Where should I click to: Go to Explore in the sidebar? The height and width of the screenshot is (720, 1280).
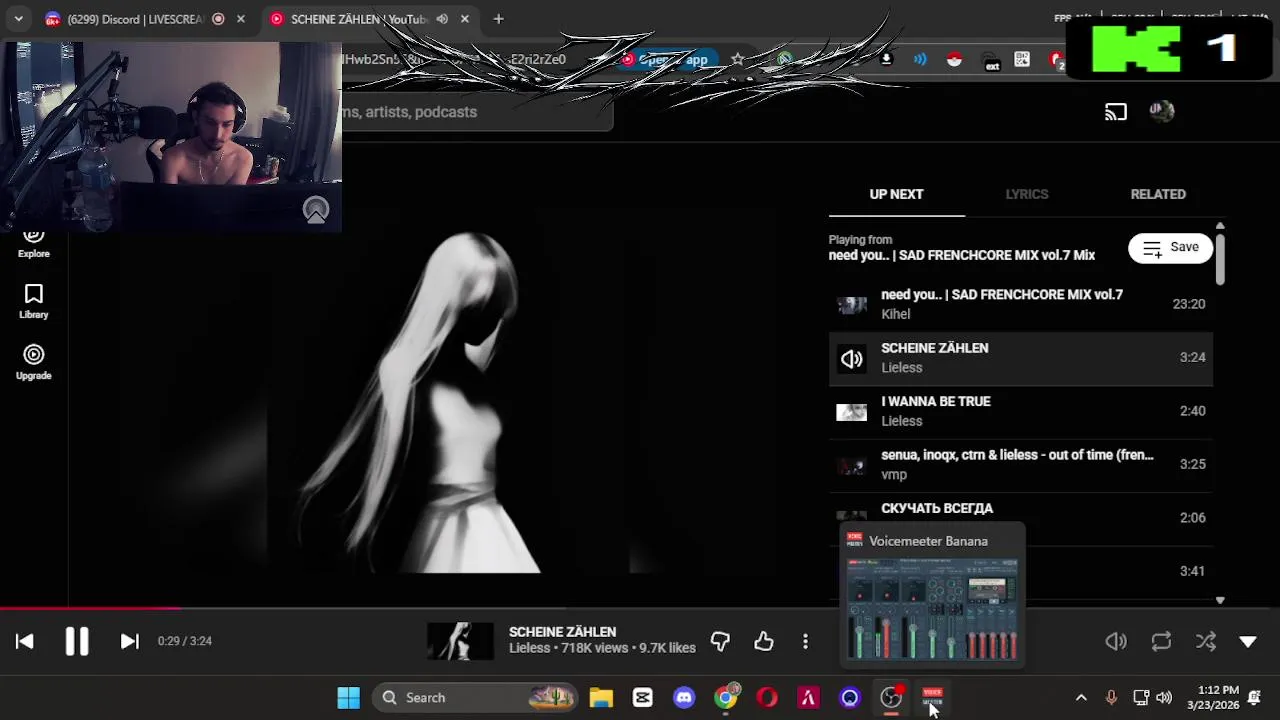(x=33, y=243)
